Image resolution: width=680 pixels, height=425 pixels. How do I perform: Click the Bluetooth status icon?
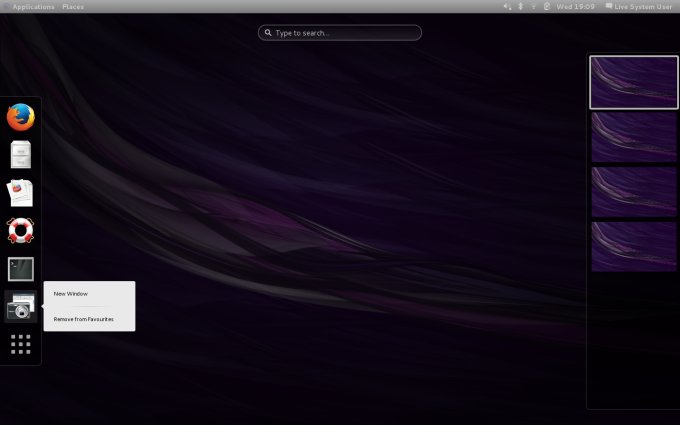[x=520, y=6]
